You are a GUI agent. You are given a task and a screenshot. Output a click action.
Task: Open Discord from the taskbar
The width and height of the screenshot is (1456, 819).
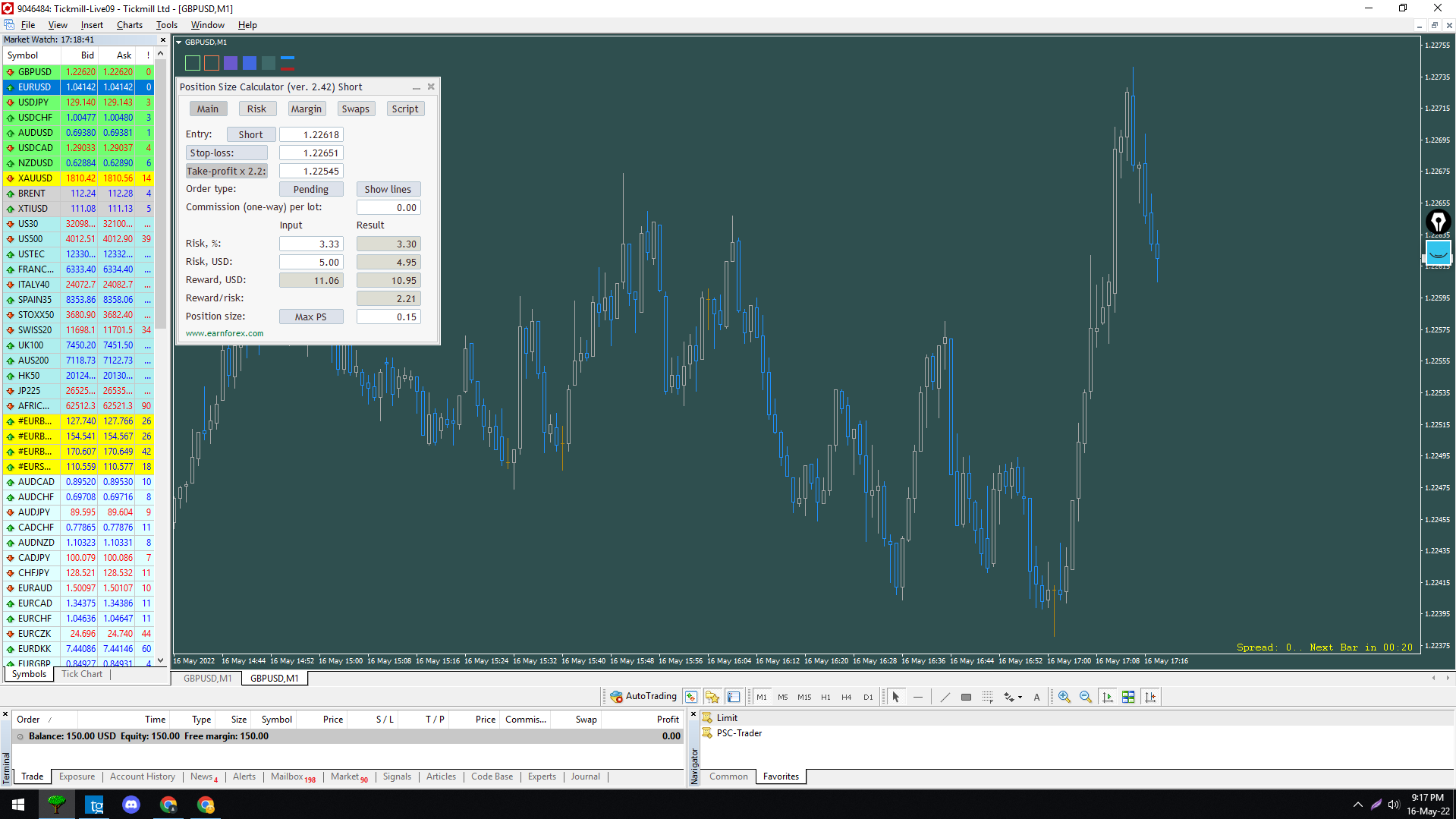click(x=131, y=805)
